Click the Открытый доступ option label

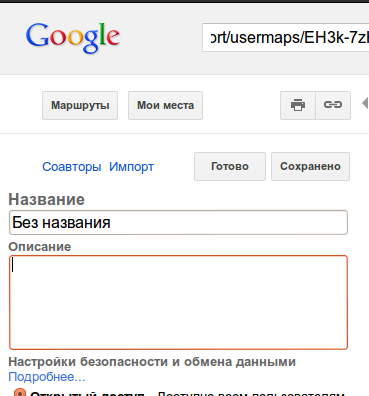[87, 393]
